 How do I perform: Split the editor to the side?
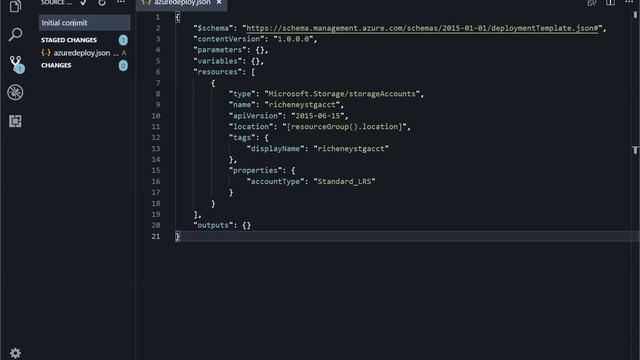point(610,2)
